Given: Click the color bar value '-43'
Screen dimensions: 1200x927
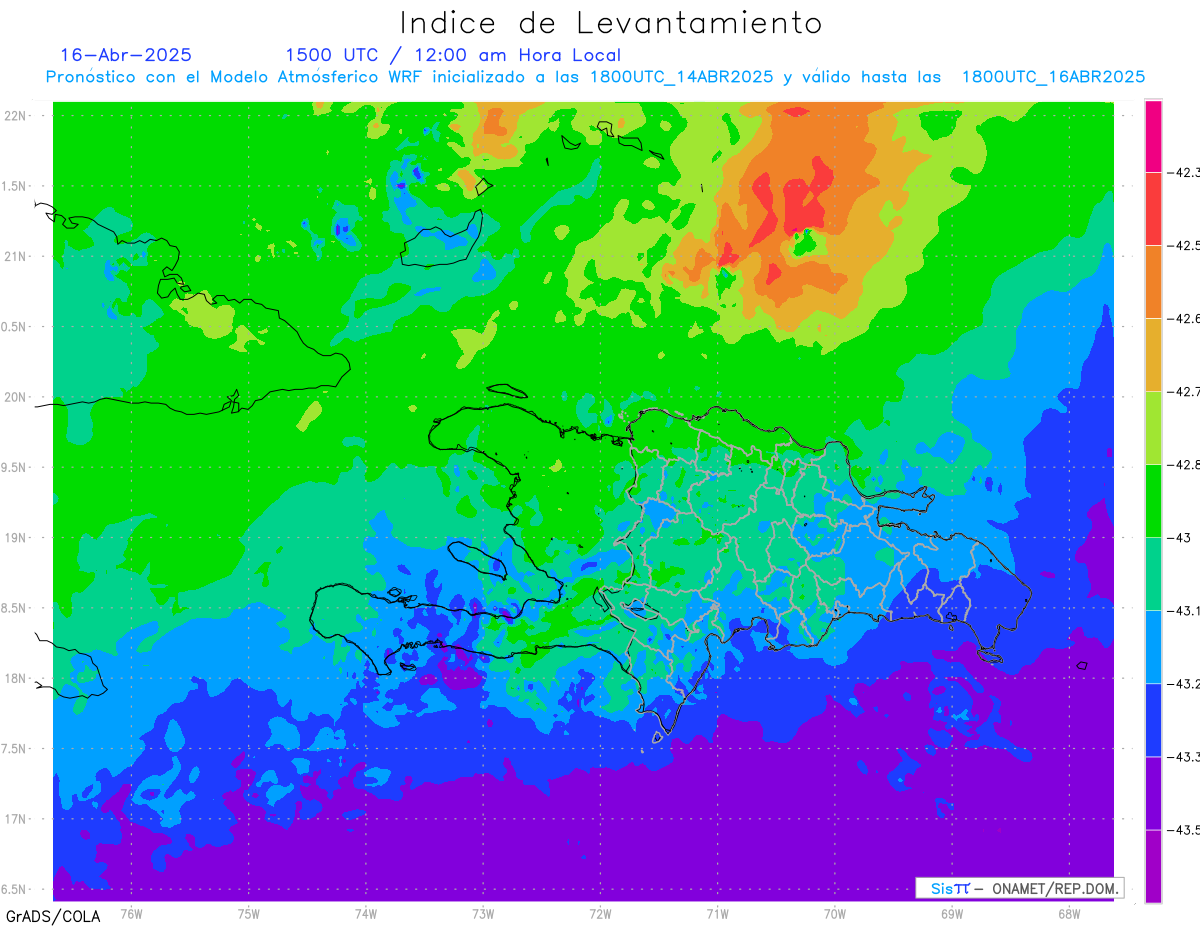Looking at the screenshot, I should tap(1180, 537).
